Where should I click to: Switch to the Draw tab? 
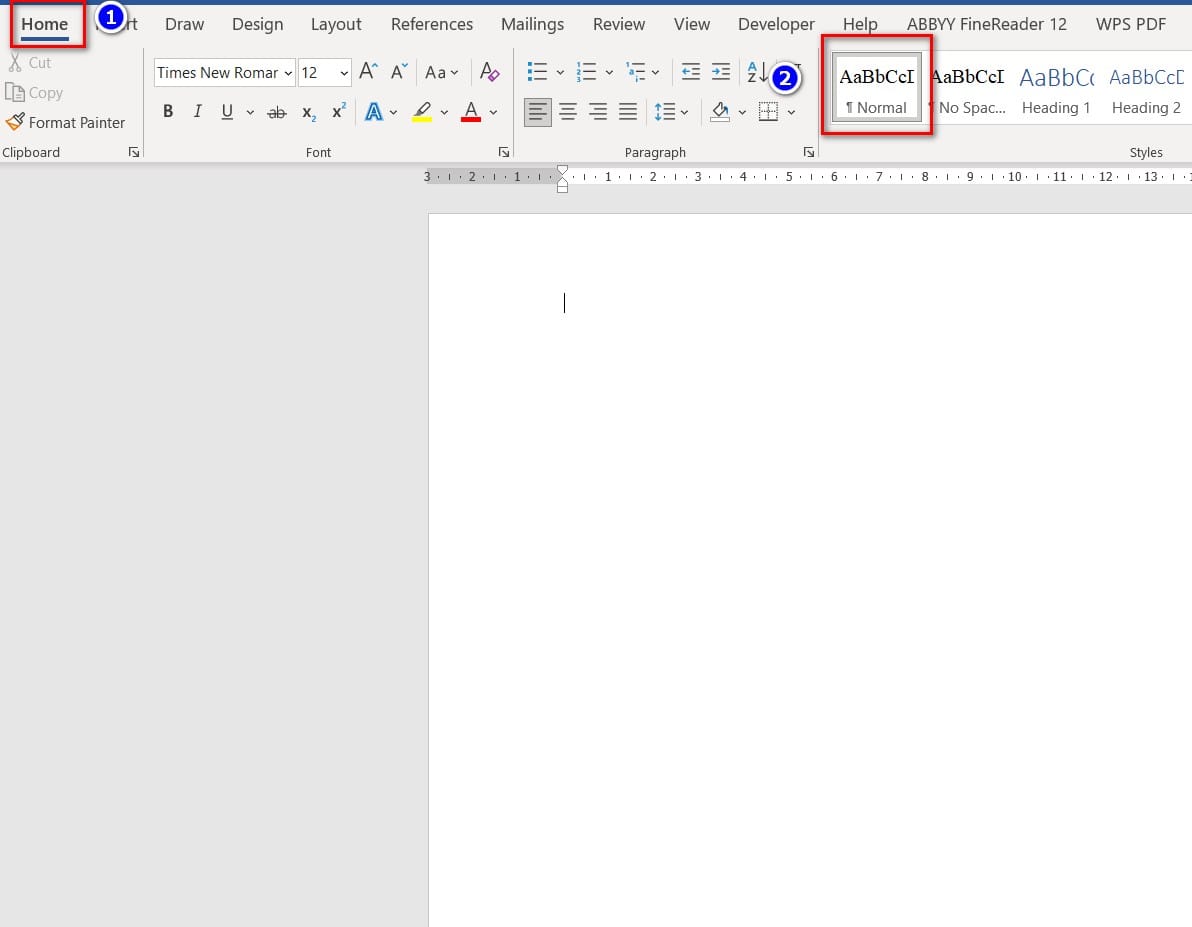[185, 24]
